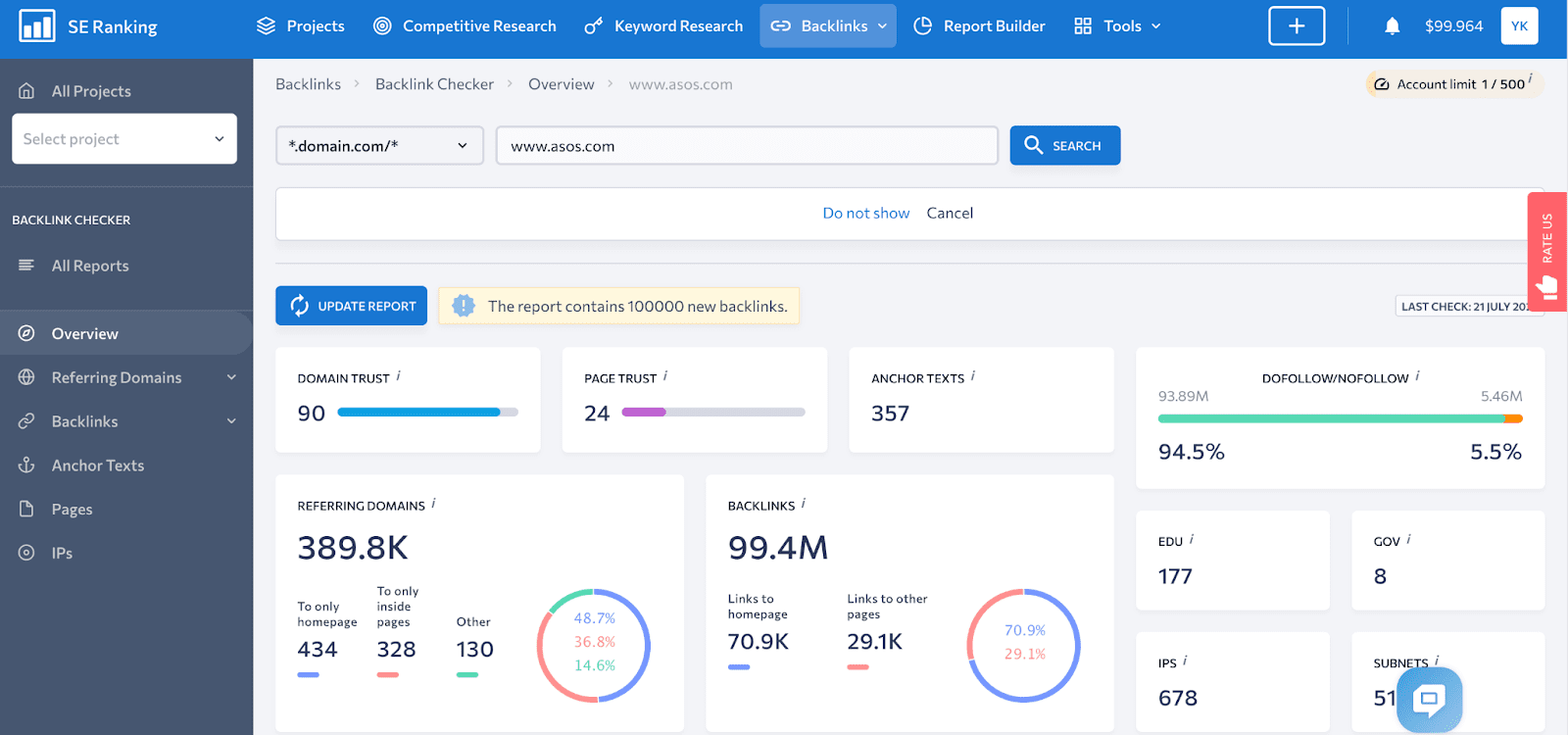Click the EDU info icon
This screenshot has width=1568, height=735.
click(1191, 540)
